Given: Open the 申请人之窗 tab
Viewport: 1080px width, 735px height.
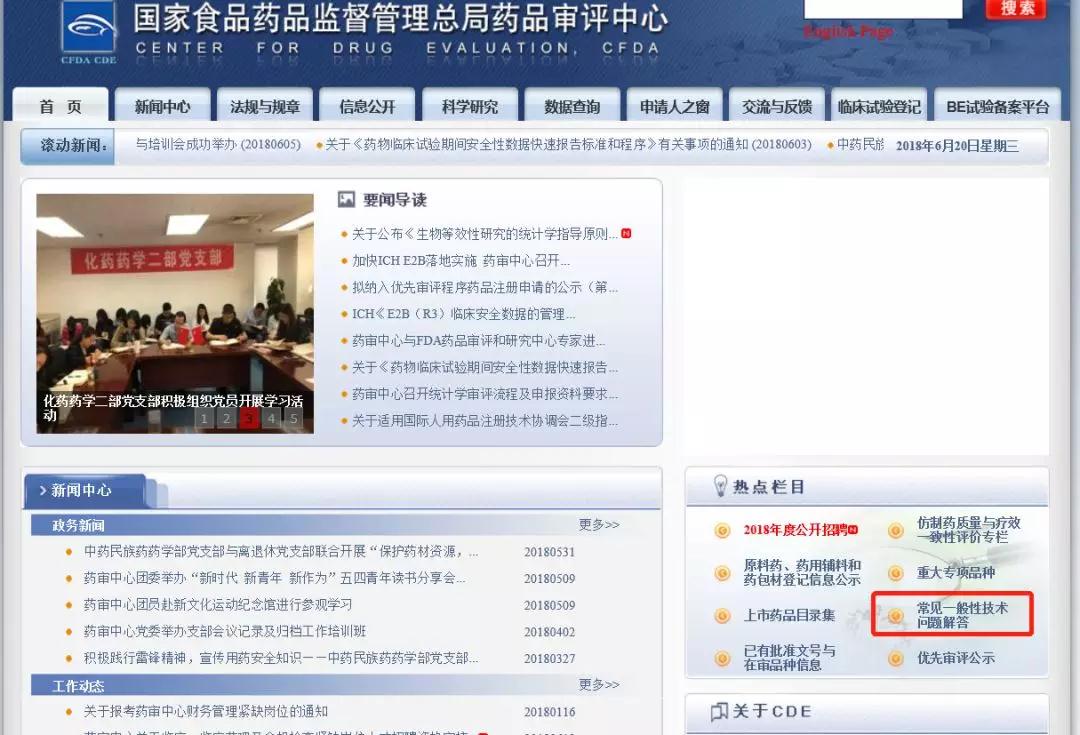Looking at the screenshot, I should click(674, 106).
